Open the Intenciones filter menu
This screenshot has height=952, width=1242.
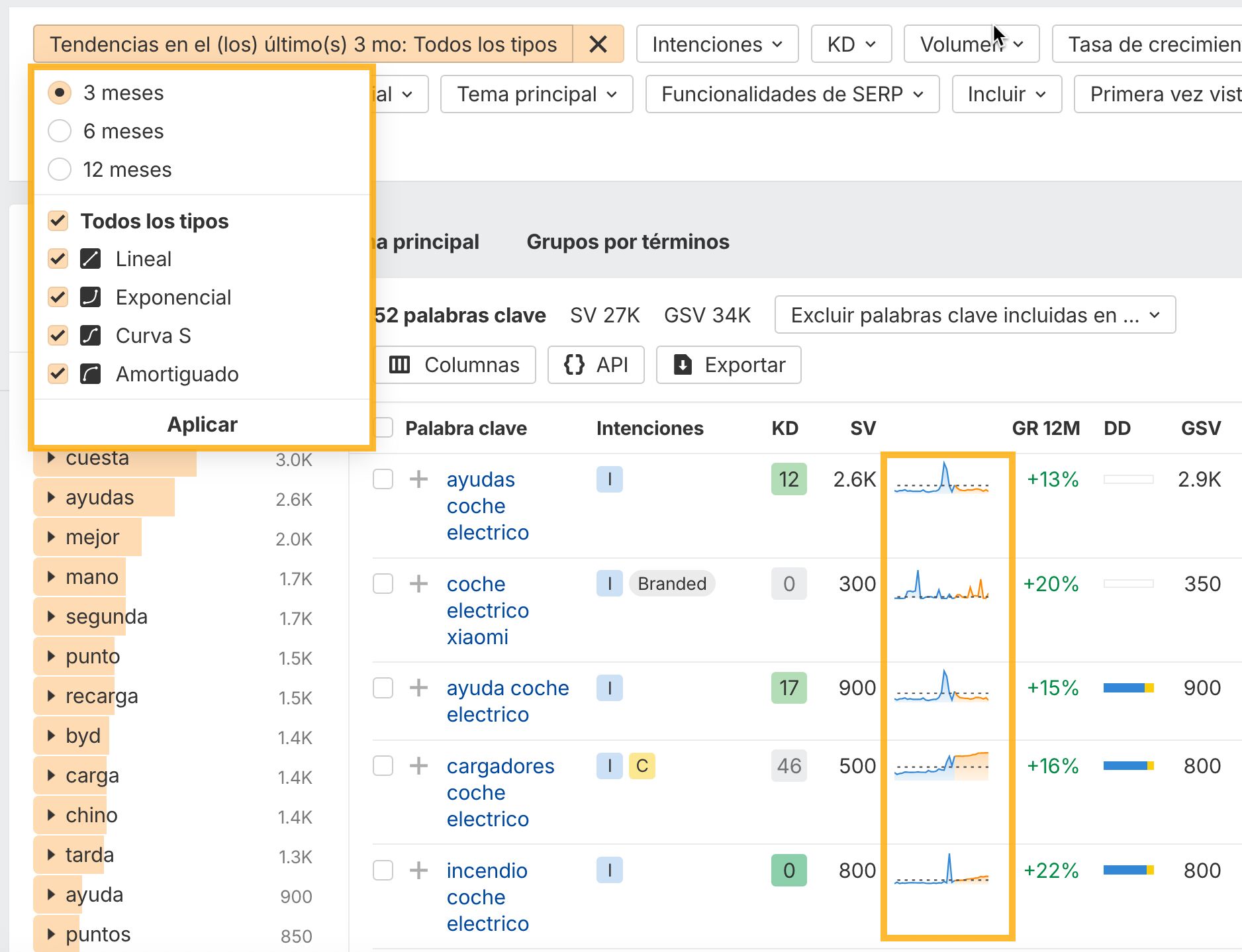(717, 44)
